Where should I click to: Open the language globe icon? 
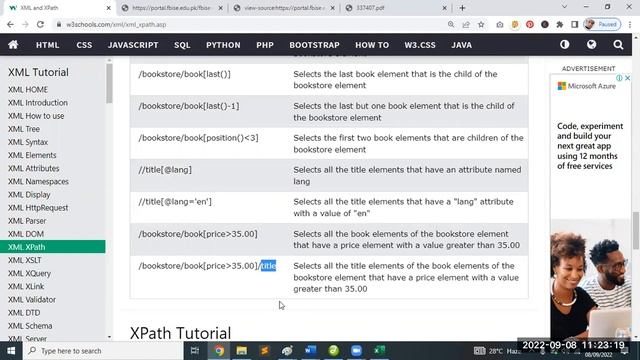(x=591, y=44)
